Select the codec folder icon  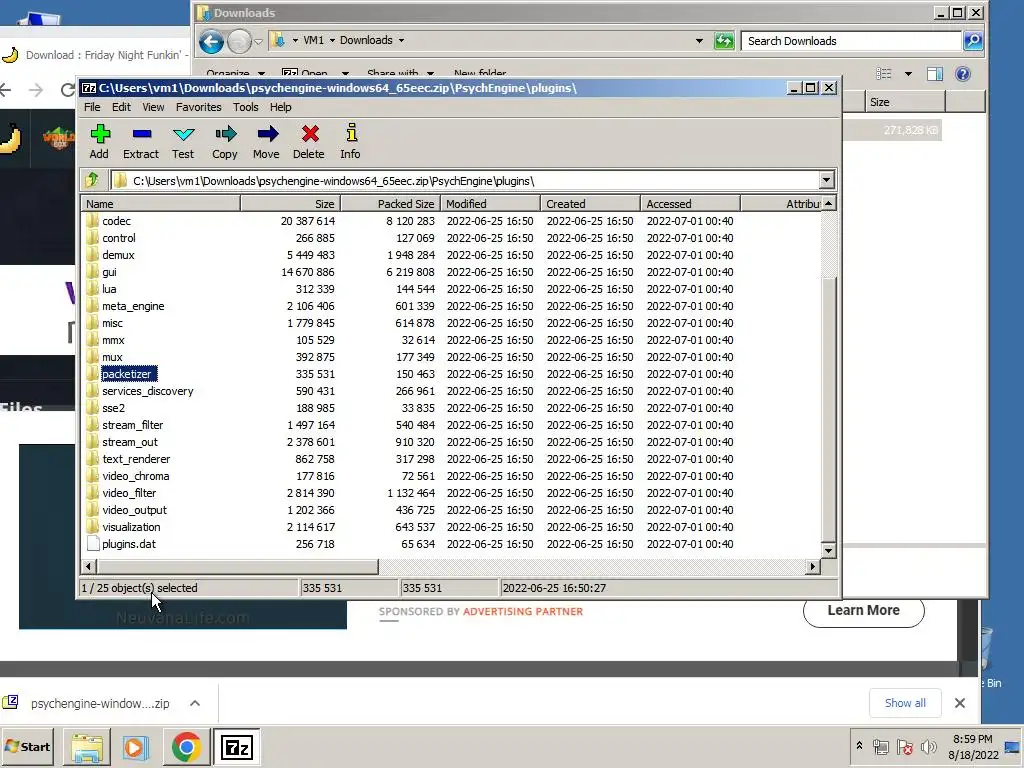coord(93,221)
